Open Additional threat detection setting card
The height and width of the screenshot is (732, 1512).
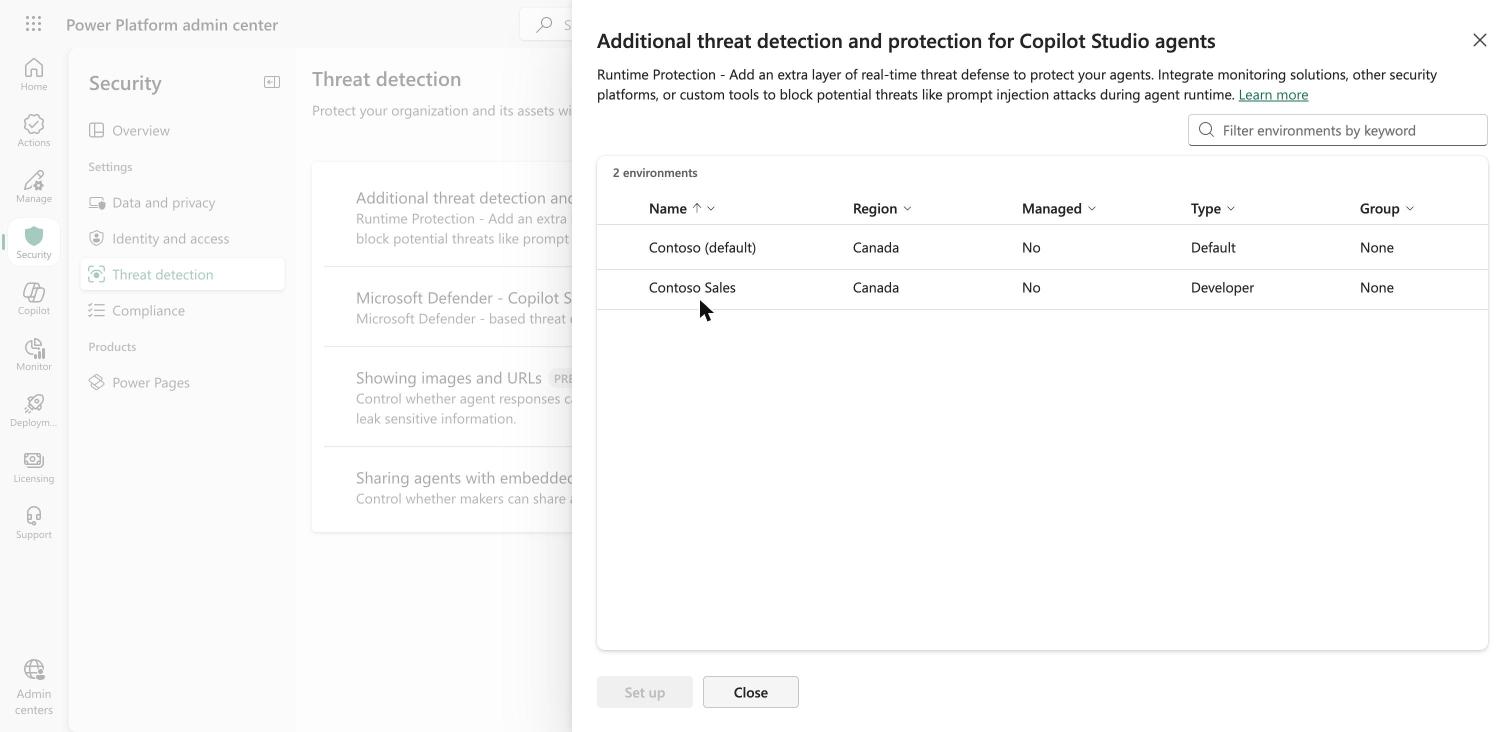(x=448, y=217)
